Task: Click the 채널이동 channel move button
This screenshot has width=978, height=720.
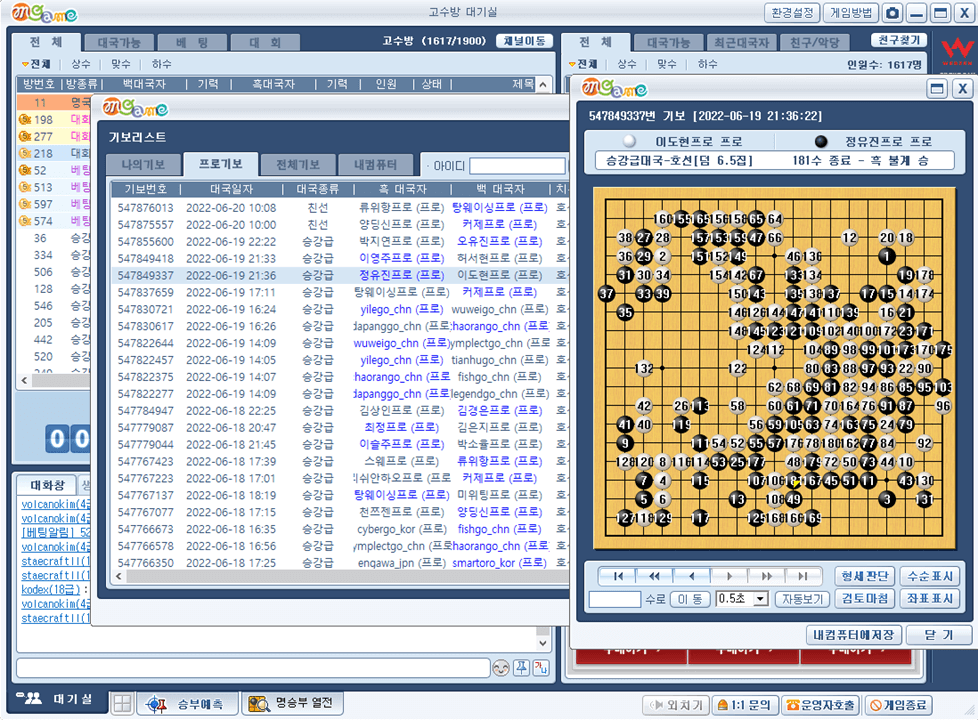Action: click(x=525, y=41)
